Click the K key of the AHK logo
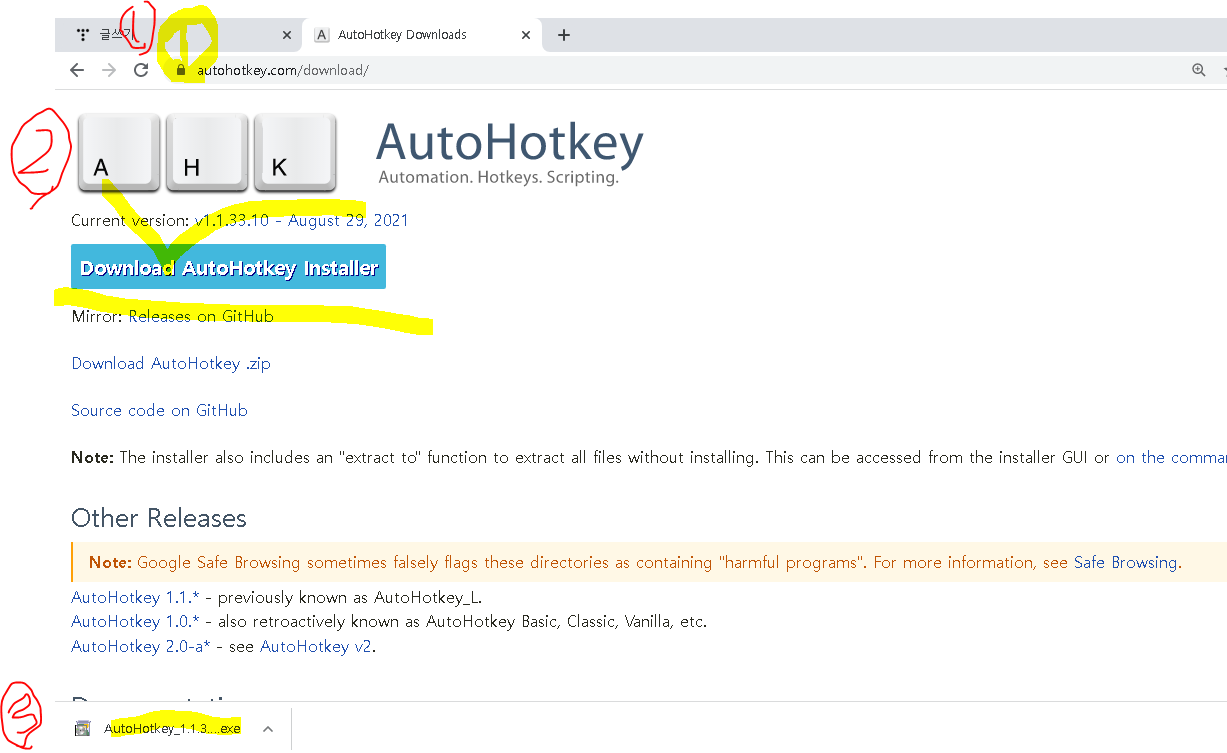This screenshot has height=753, width=1227. coord(295,153)
